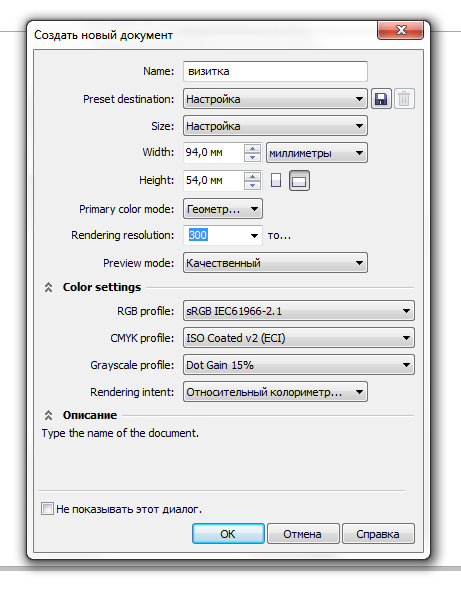The height and width of the screenshot is (590, 461).
Task: Open the CMYK profile ISO Coated dropdown
Action: tap(299, 338)
